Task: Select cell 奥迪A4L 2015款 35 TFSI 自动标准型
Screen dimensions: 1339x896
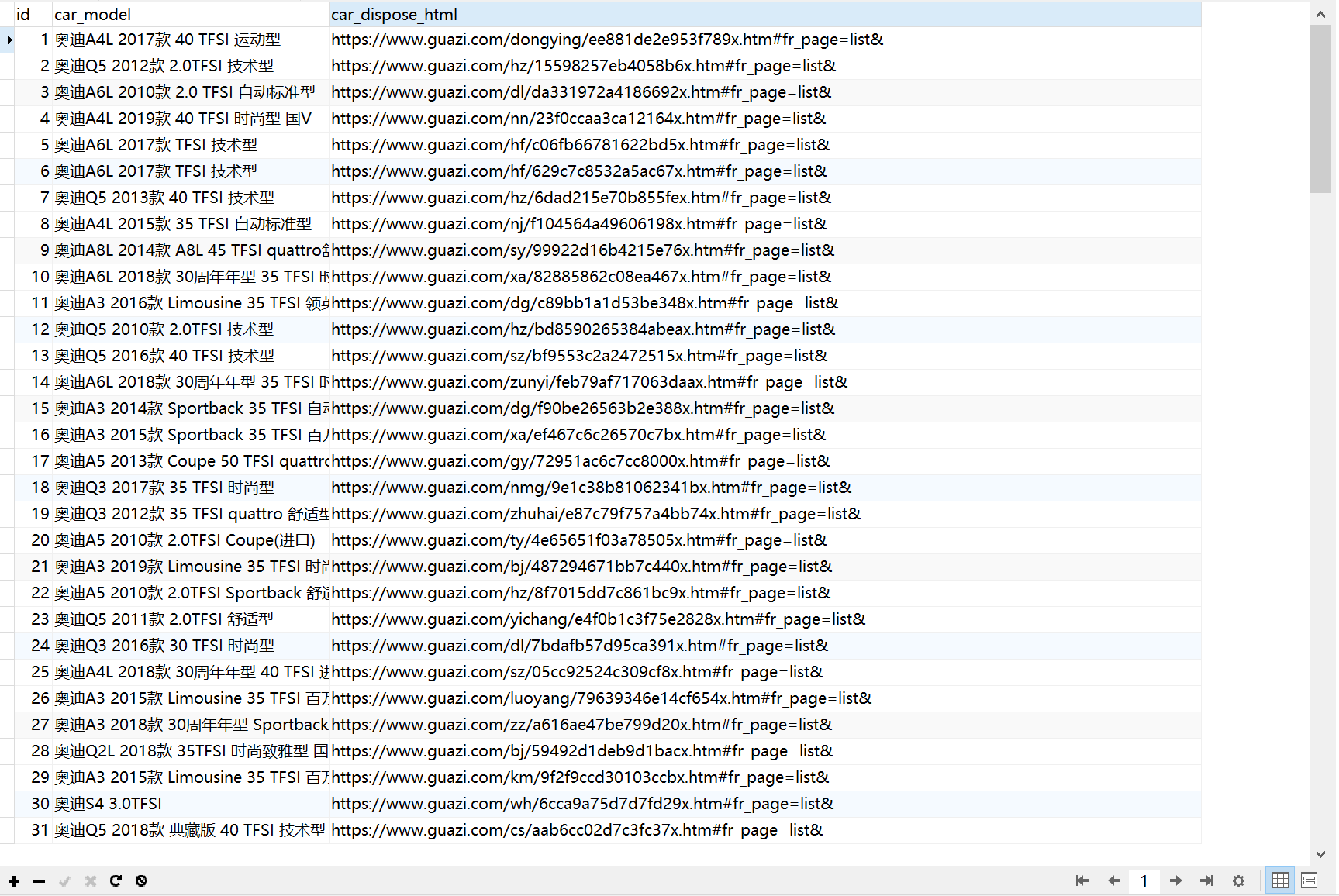Action: (190, 224)
